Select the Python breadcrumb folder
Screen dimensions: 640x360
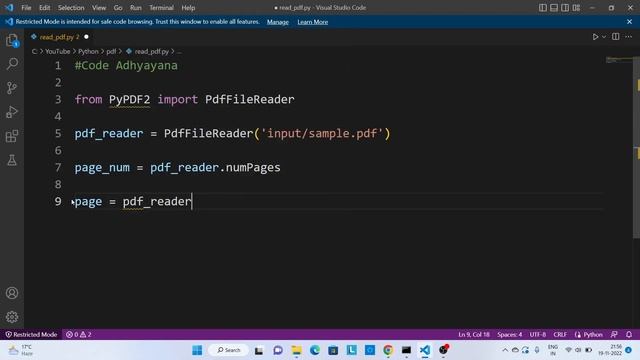tap(88, 51)
